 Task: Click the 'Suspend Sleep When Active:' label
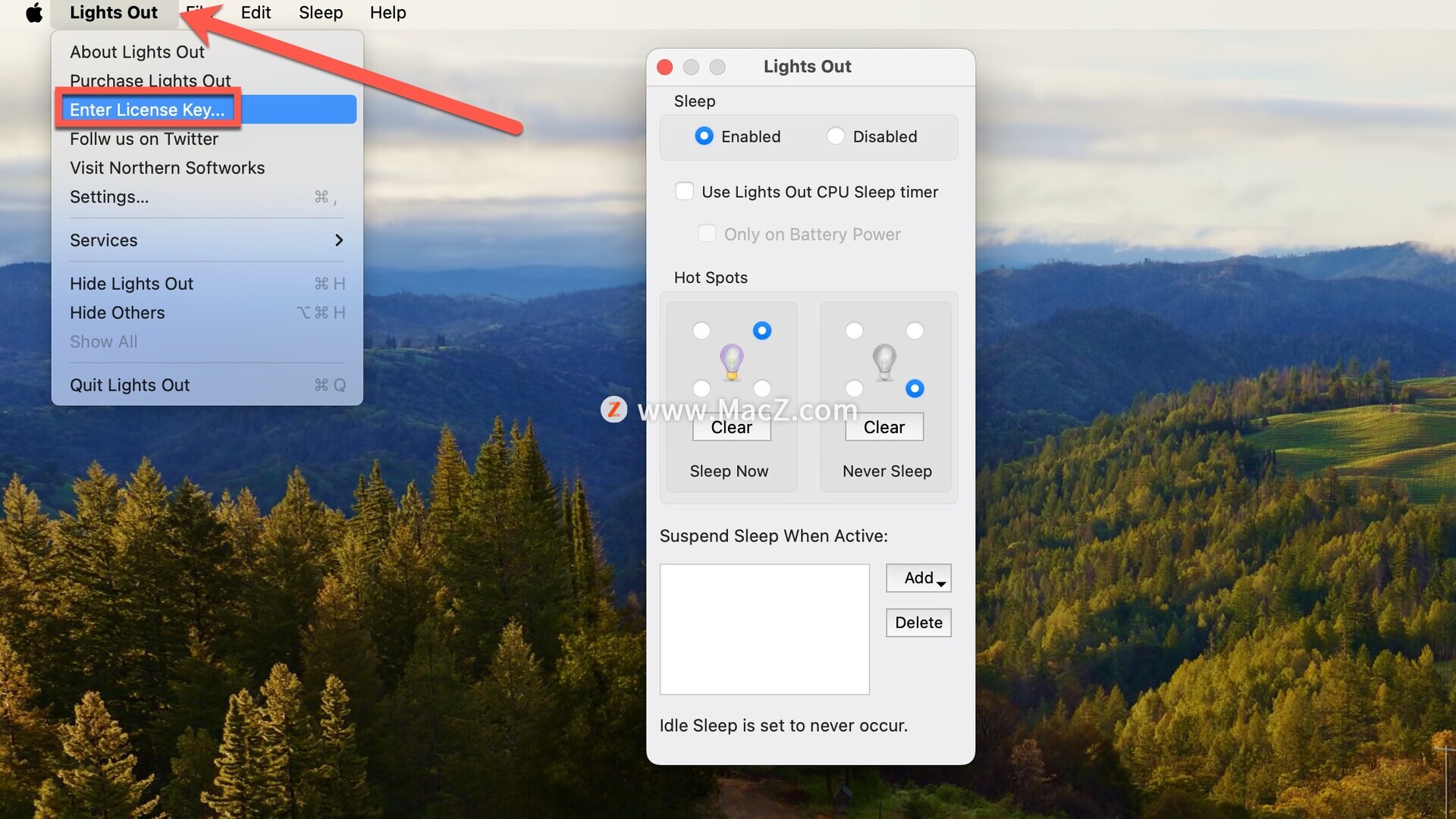pyautogui.click(x=773, y=535)
